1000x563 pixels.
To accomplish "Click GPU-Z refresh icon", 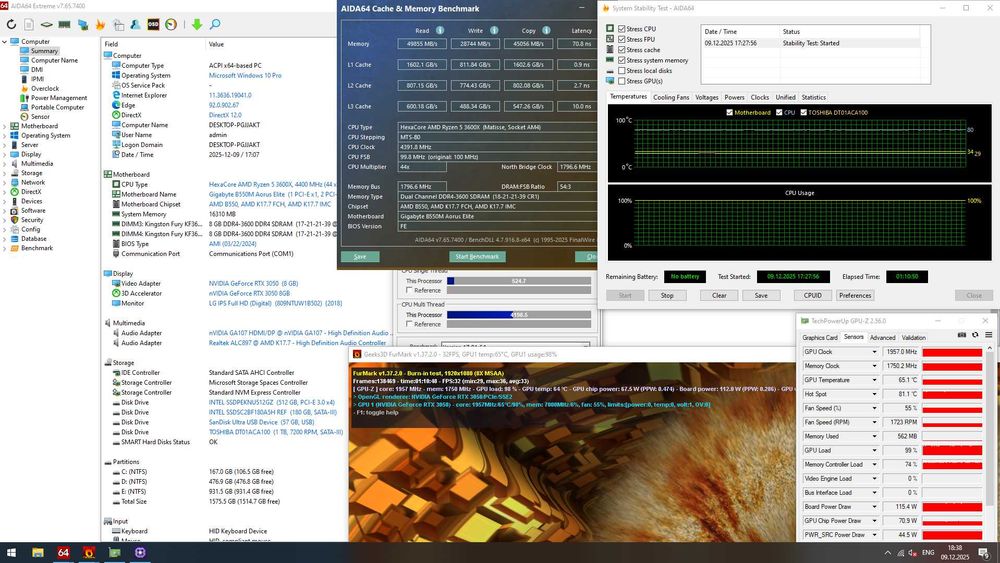I will (975, 335).
